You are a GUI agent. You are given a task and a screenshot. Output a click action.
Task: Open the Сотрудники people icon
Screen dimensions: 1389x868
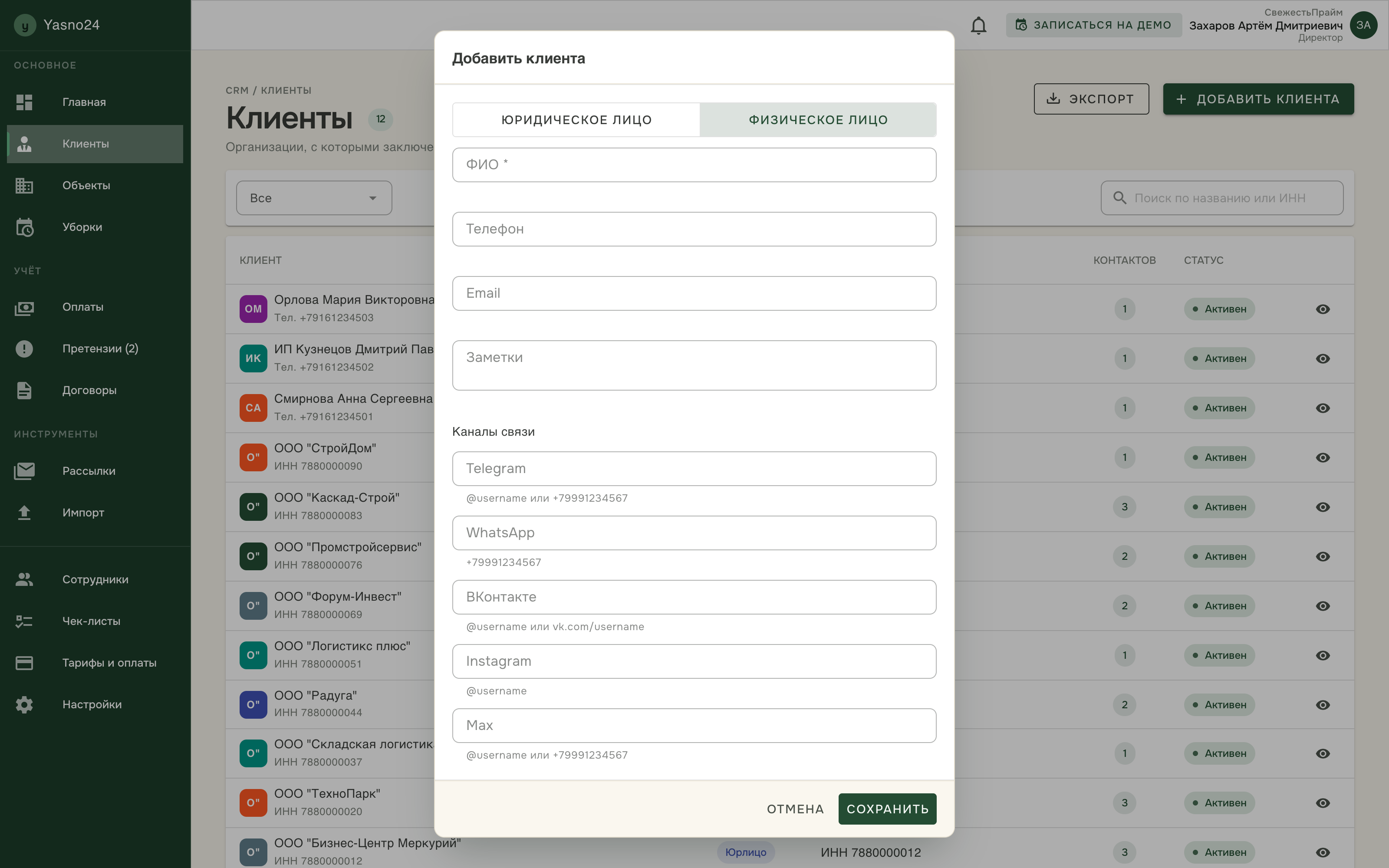(x=24, y=579)
